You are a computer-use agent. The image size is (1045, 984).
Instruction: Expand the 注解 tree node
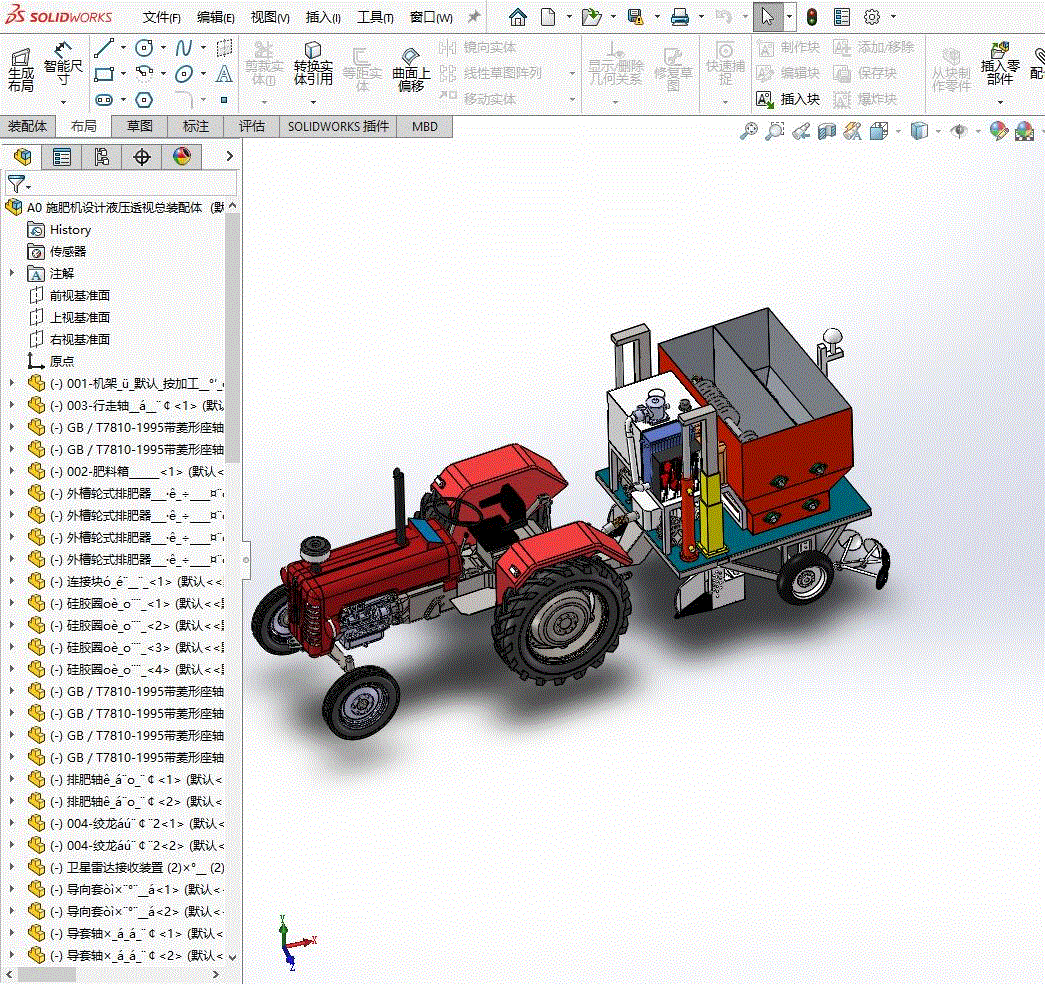coord(11,273)
